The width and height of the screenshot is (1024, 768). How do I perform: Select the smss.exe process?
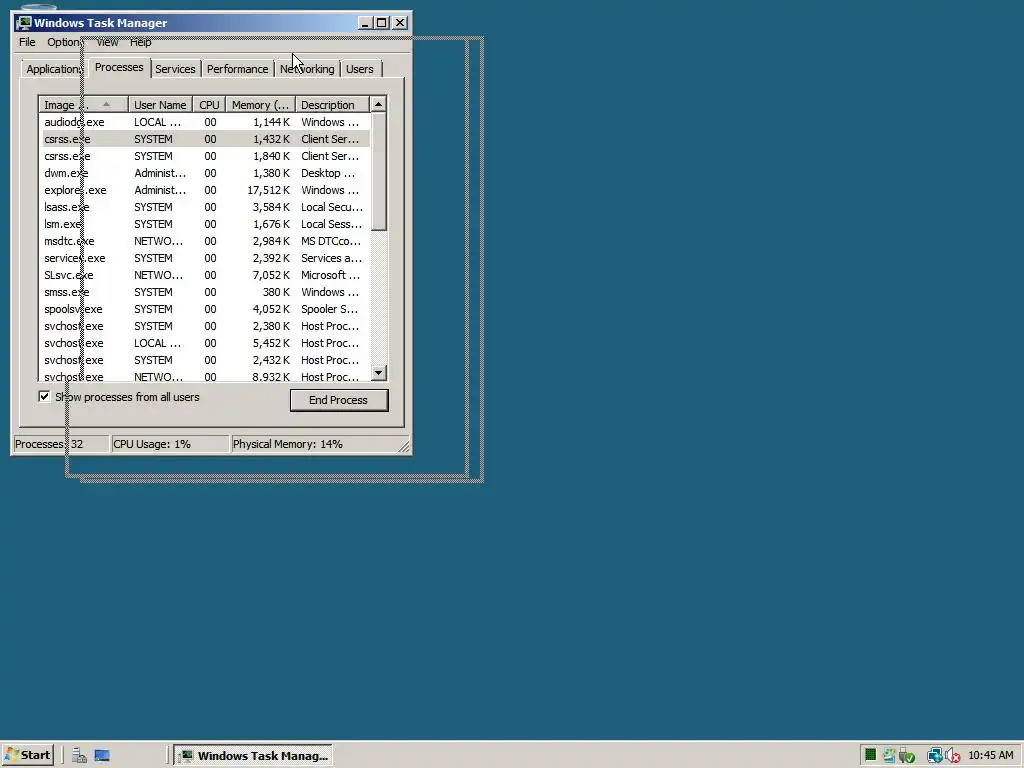[204, 292]
